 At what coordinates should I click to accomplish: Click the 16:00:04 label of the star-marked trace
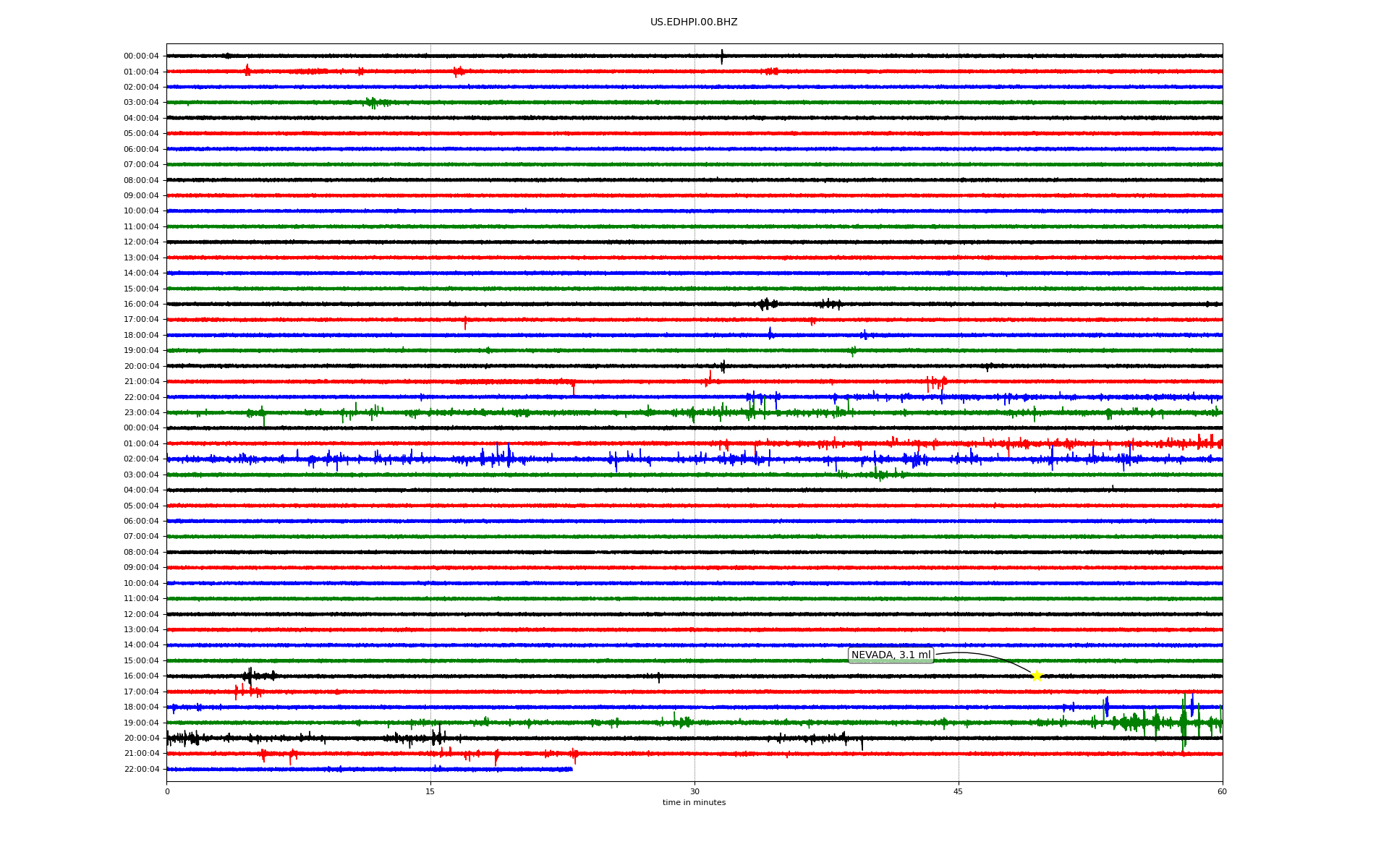(141, 676)
